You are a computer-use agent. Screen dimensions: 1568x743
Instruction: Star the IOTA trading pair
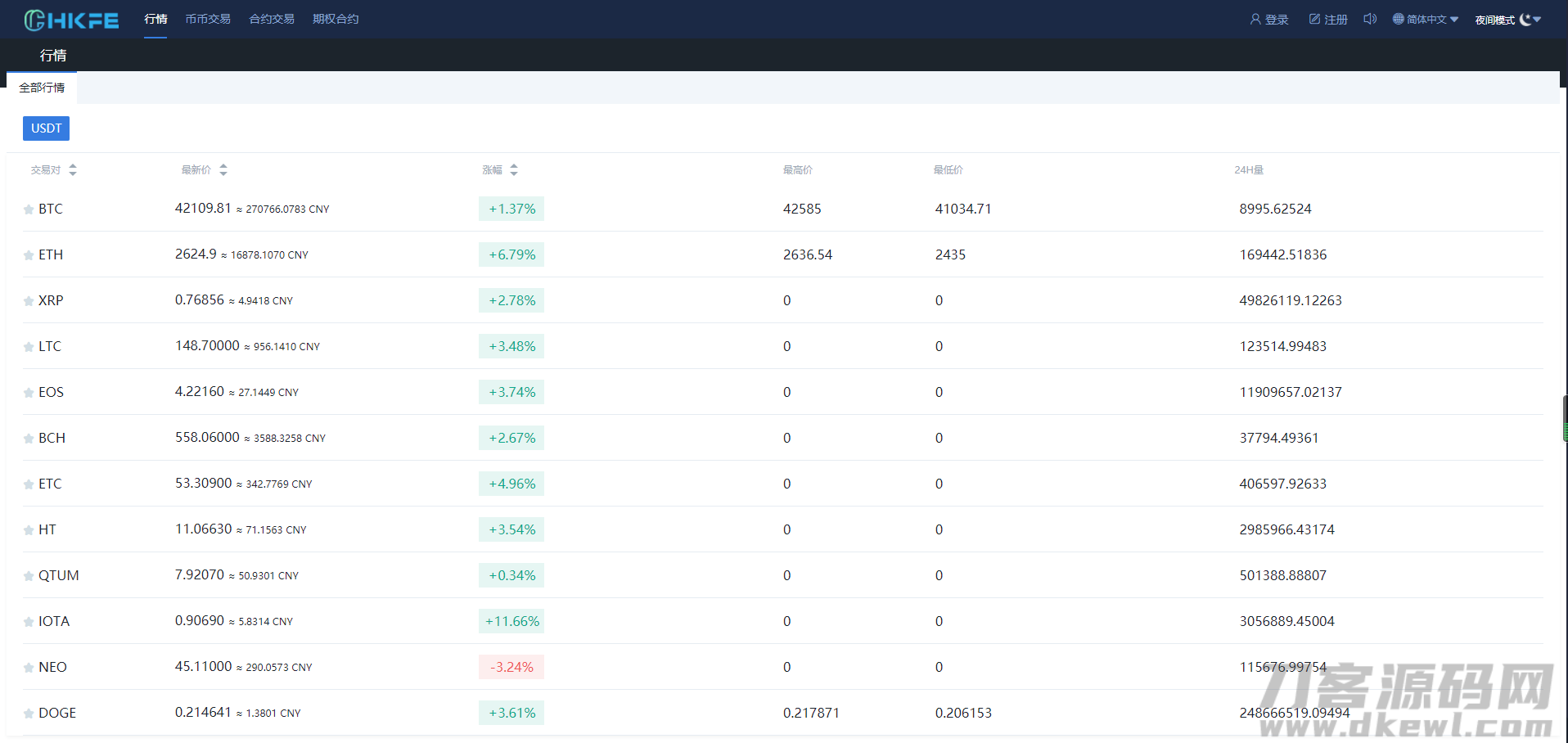[29, 622]
